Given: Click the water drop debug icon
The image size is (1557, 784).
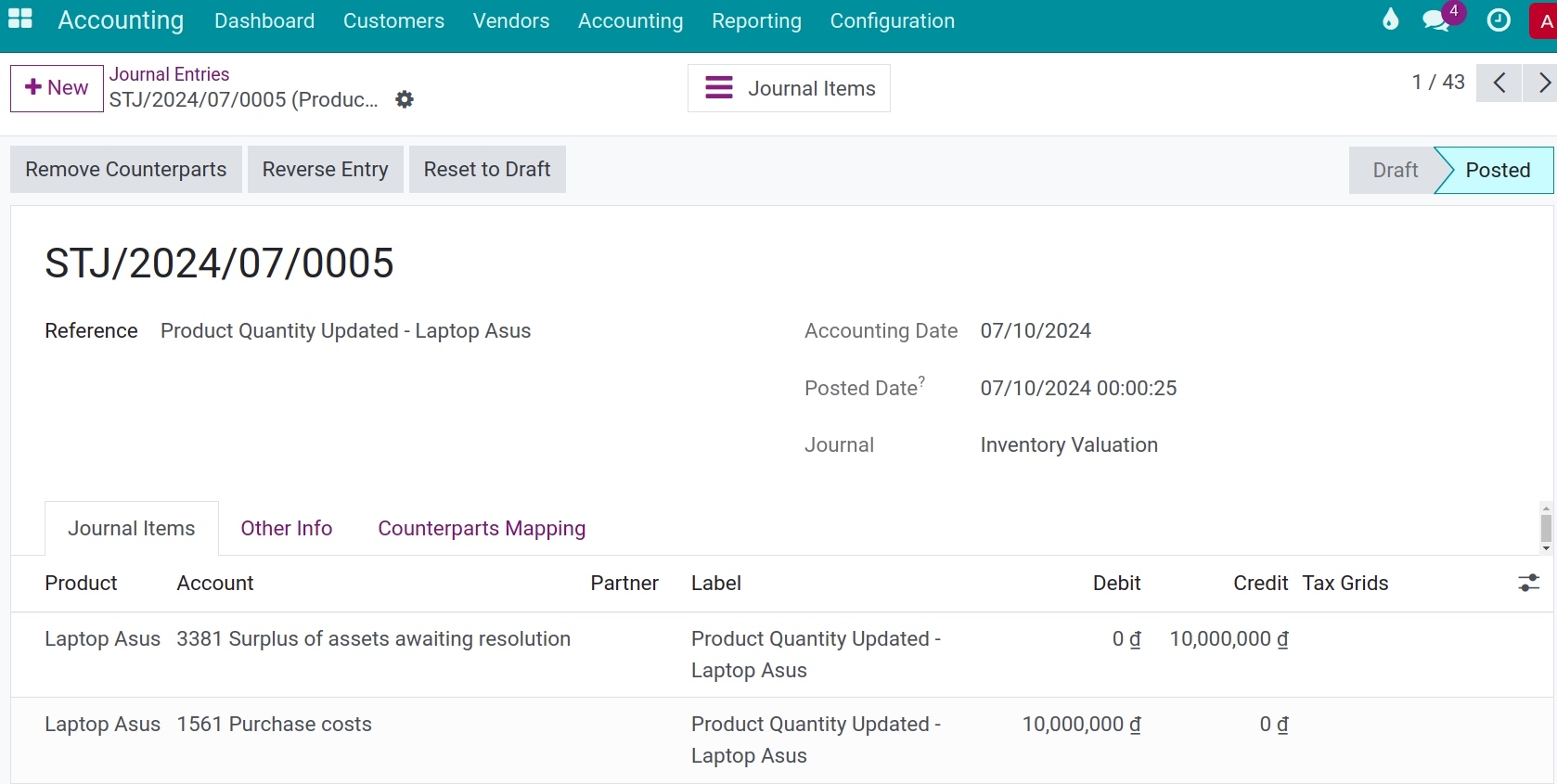Looking at the screenshot, I should click(x=1390, y=19).
